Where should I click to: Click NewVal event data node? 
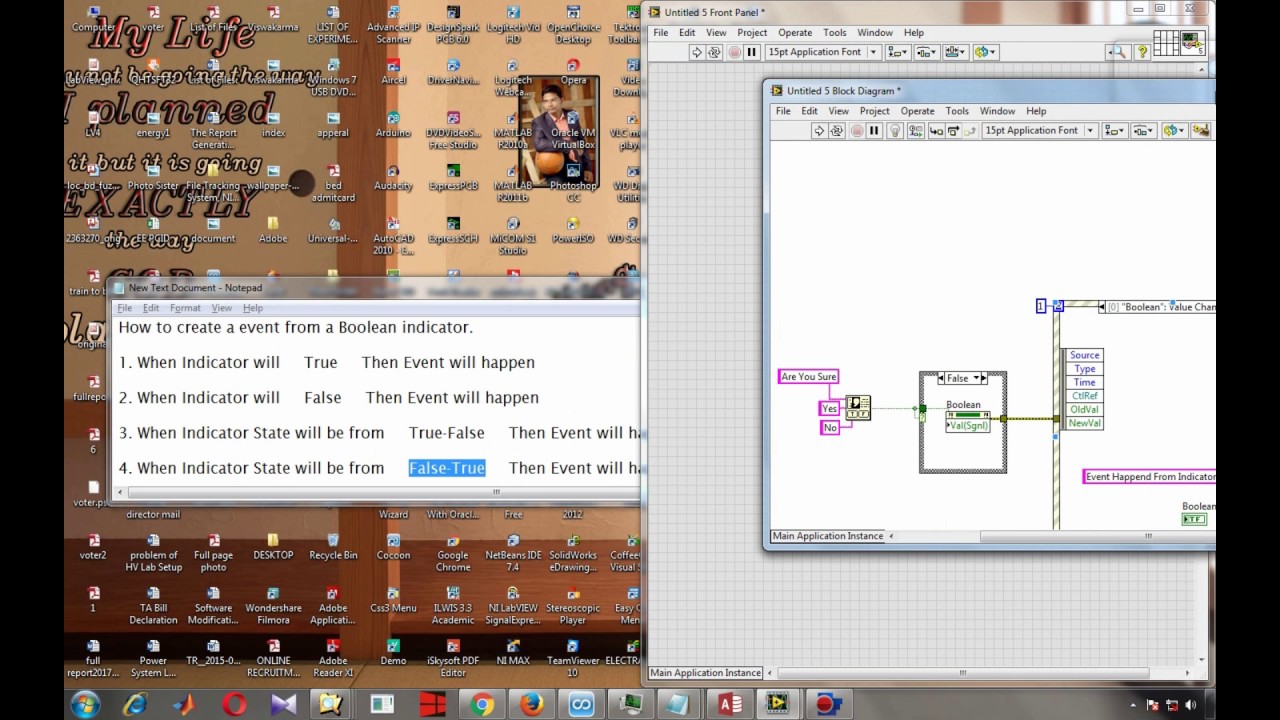1084,424
